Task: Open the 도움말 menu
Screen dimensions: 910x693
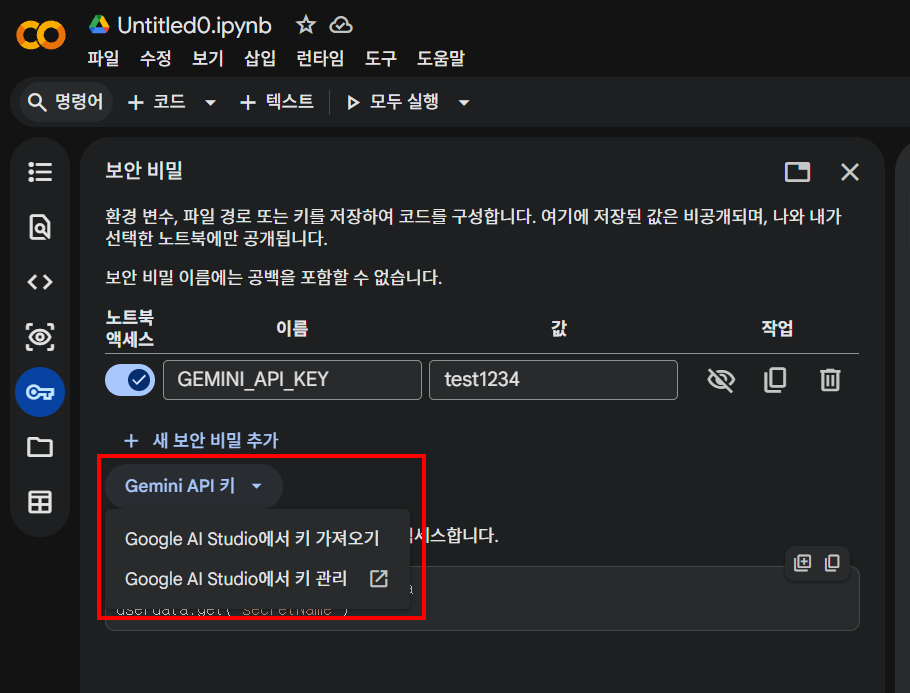Action: pyautogui.click(x=441, y=58)
